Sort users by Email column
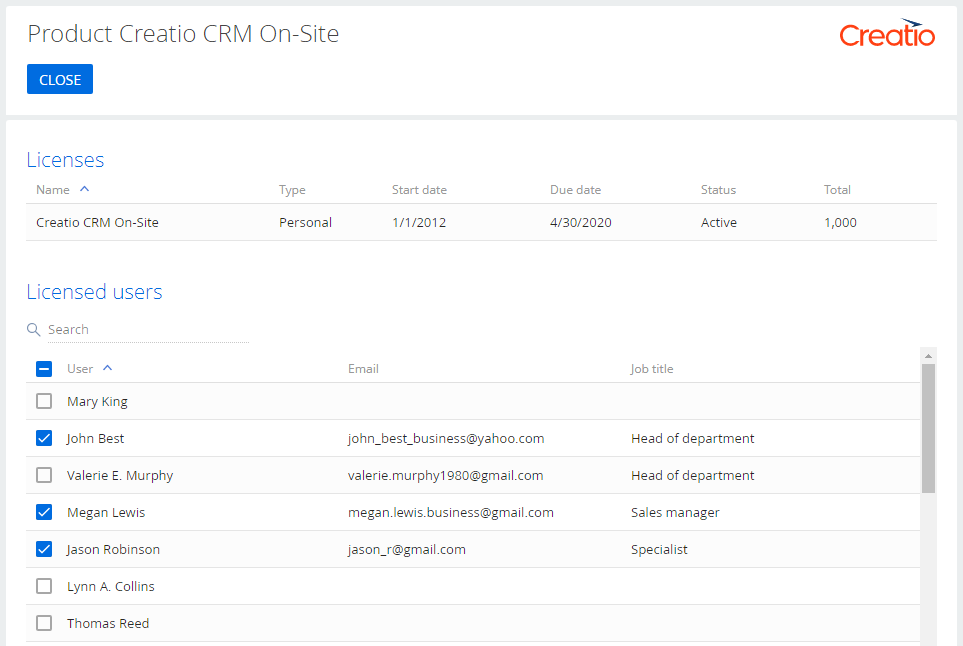Screen dimensions: 963x646 tap(363, 368)
